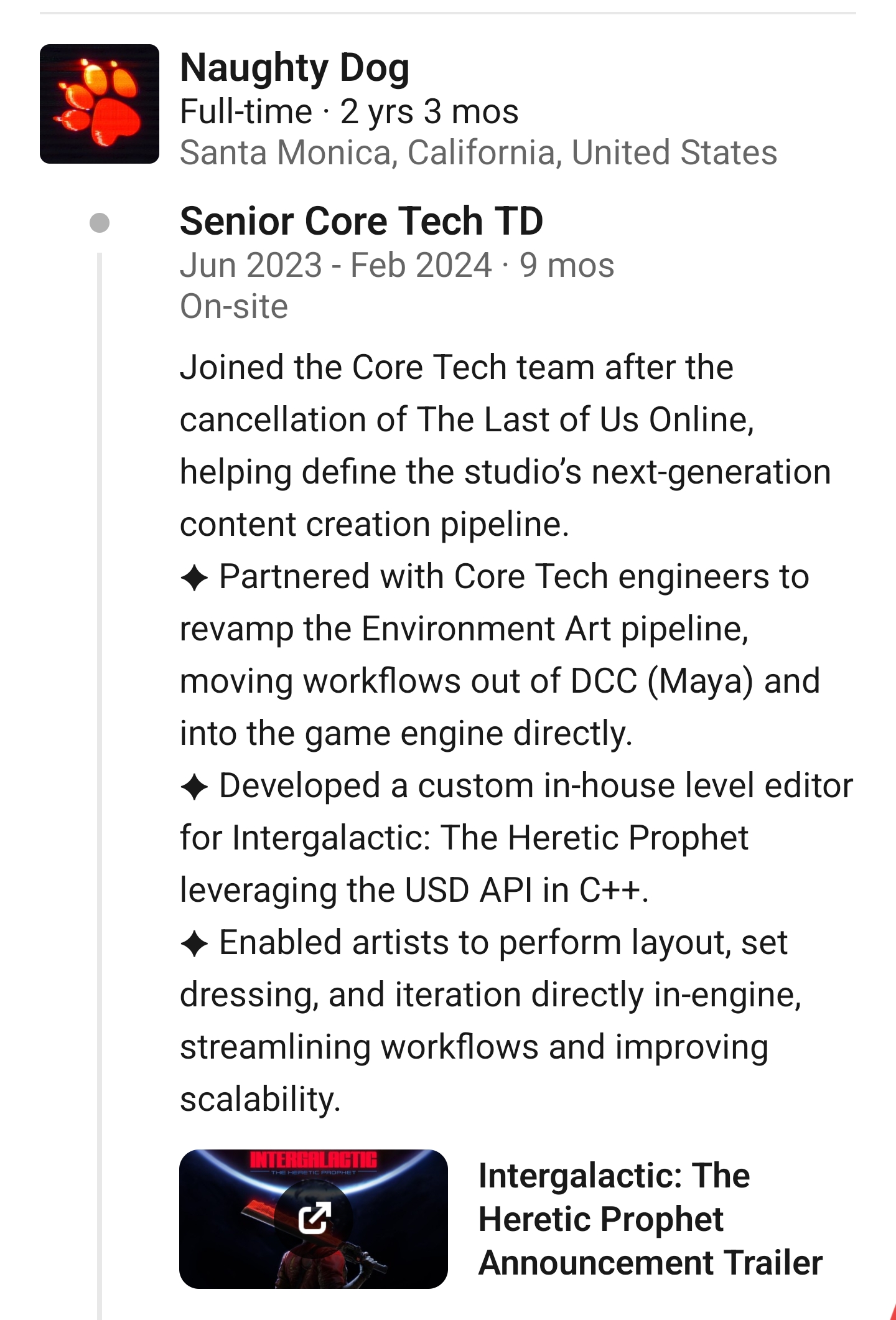Click the external link icon on trailer thumbnail
896x1320 pixels.
(x=314, y=1218)
